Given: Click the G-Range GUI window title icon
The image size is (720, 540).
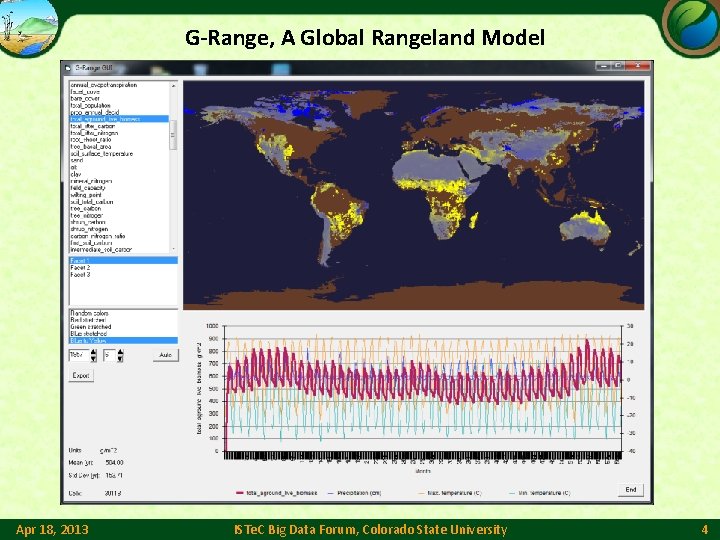Looking at the screenshot, I should tap(68, 68).
